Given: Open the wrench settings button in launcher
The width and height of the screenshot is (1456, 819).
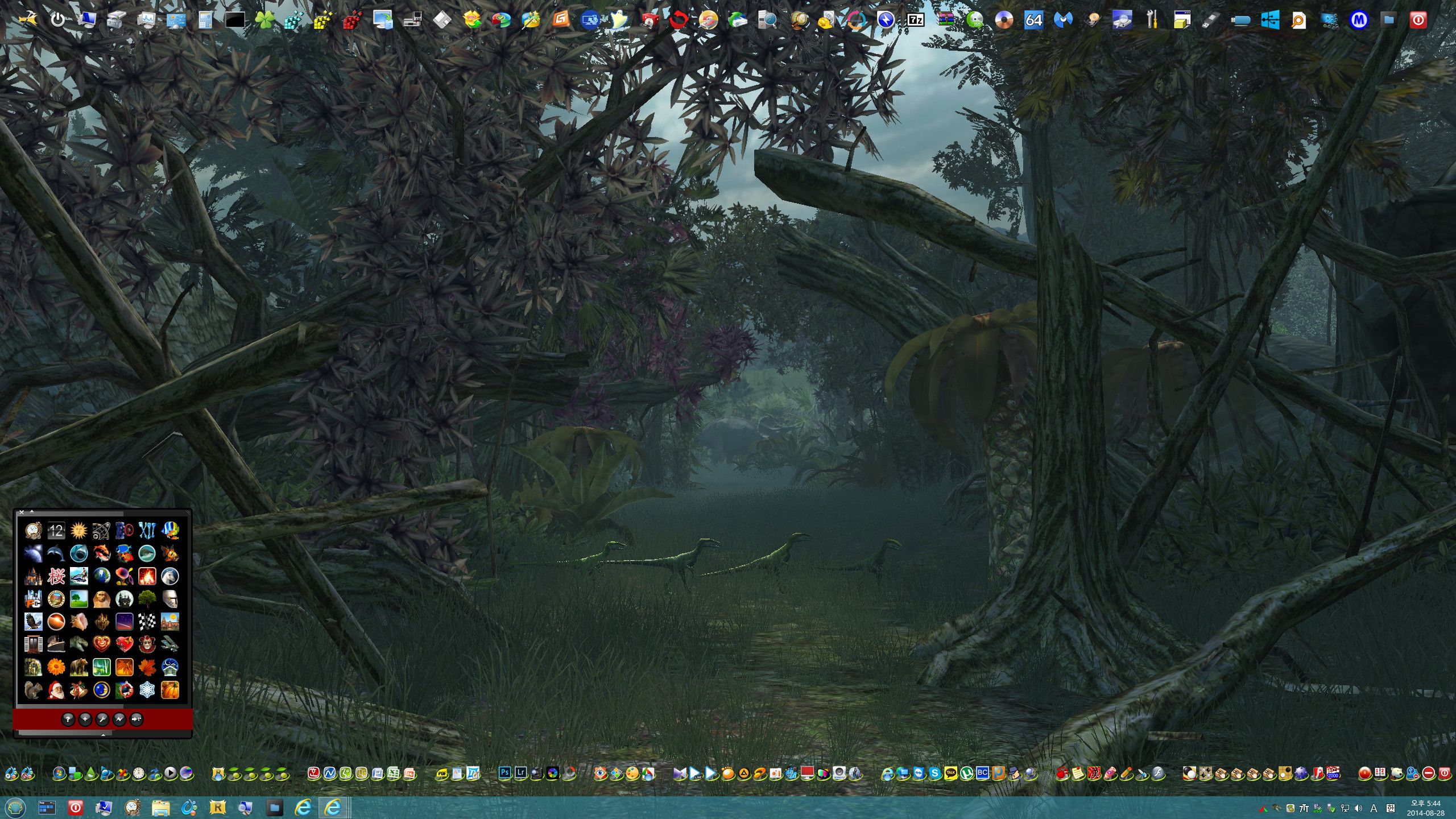Looking at the screenshot, I should pos(102,719).
